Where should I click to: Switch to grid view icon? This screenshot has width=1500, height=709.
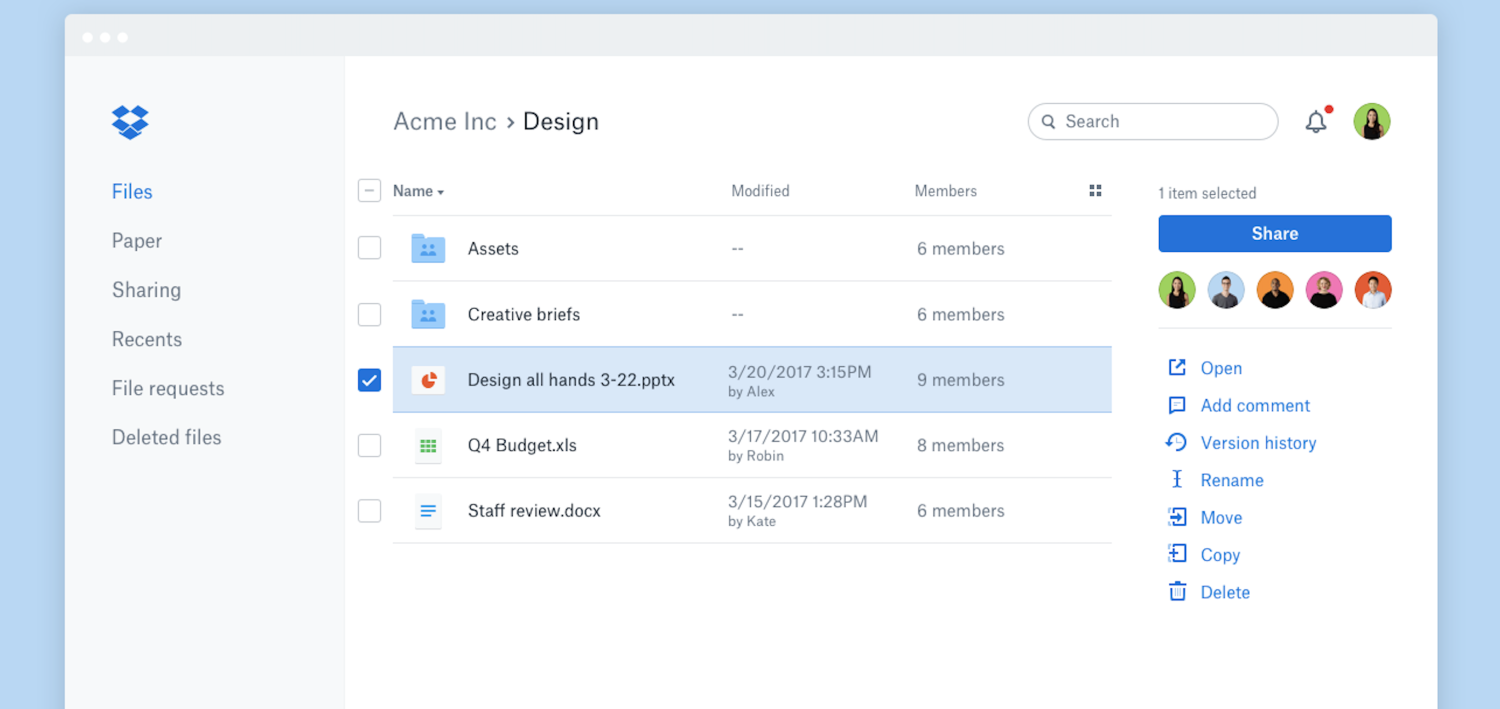(1095, 191)
